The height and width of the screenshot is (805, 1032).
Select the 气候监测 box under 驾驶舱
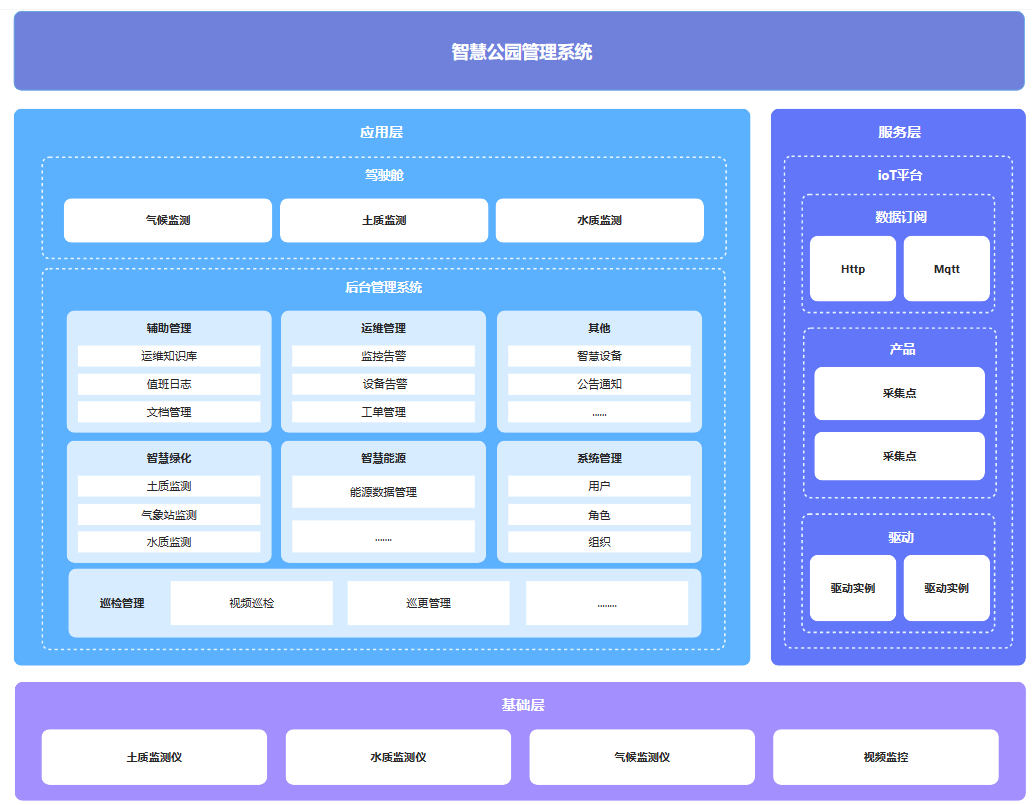(168, 221)
